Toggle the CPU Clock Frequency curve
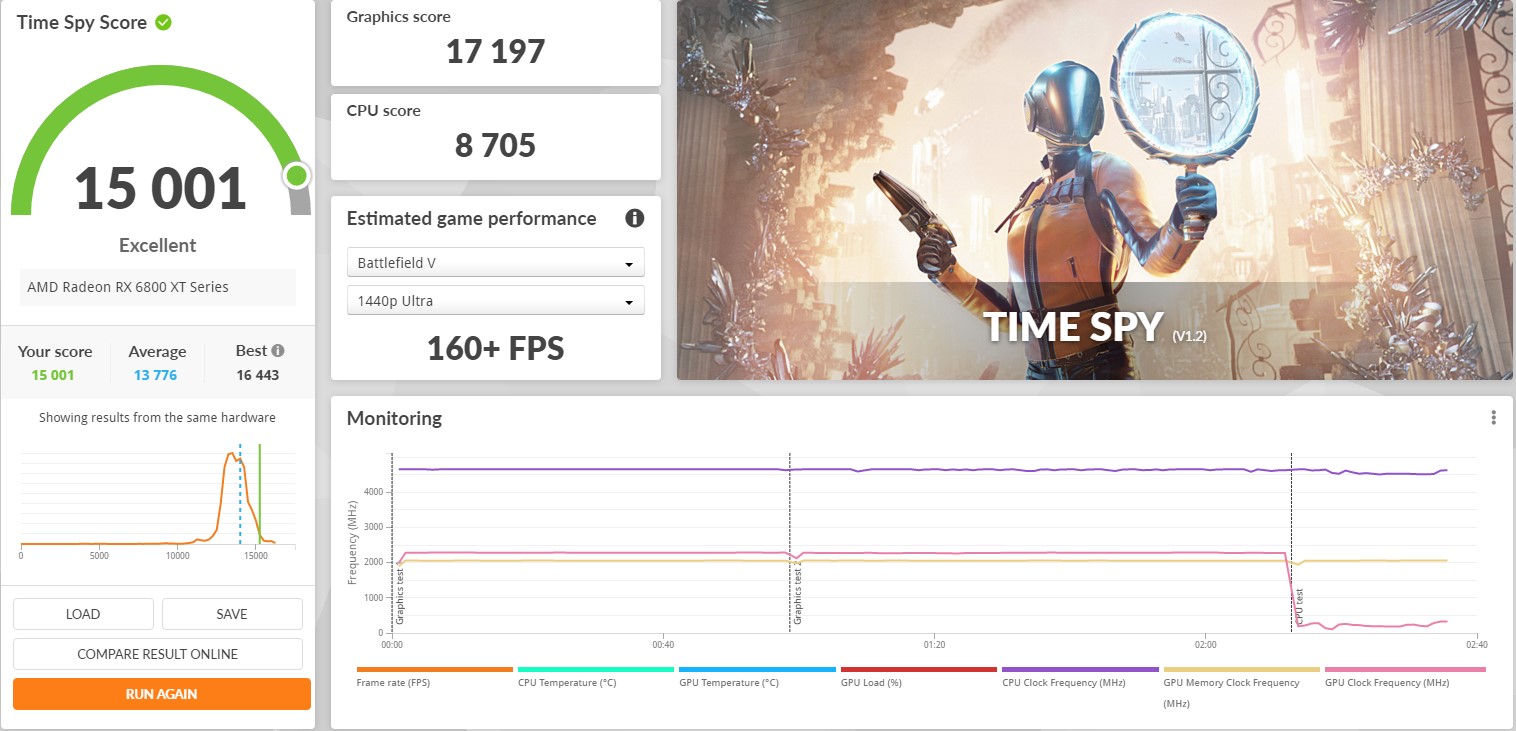The width and height of the screenshot is (1516, 731). coord(1079,669)
